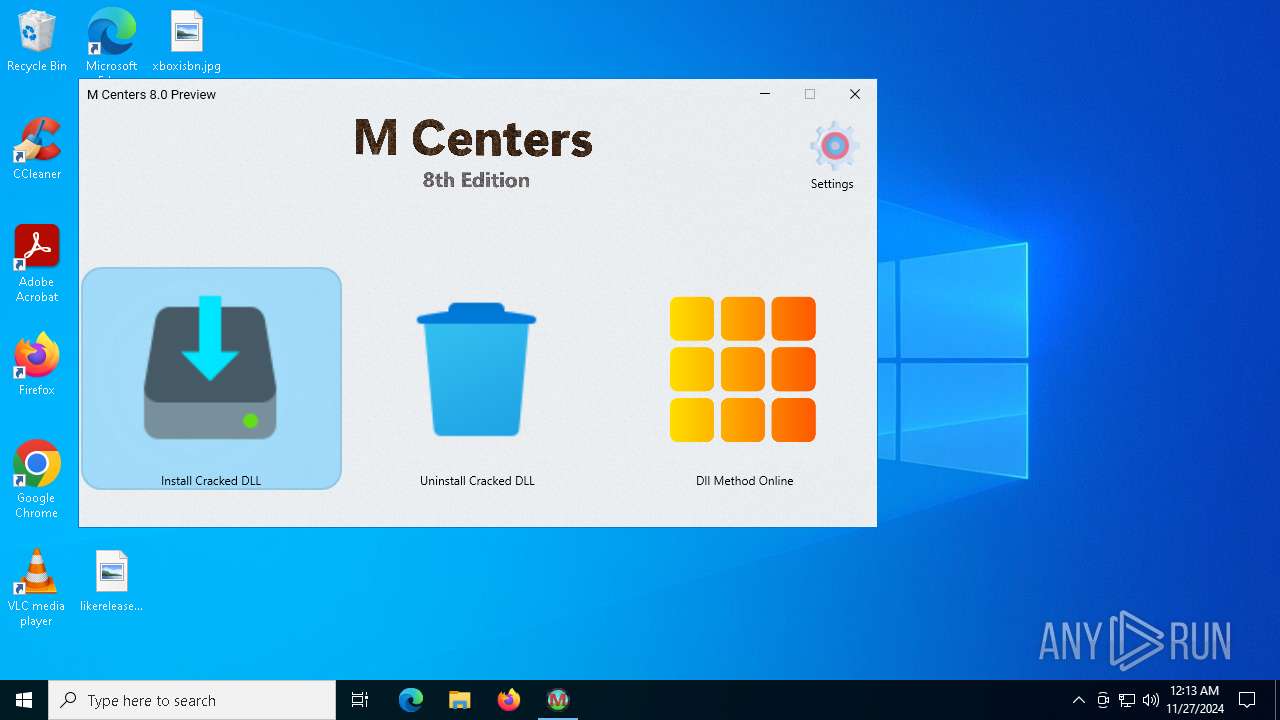The height and width of the screenshot is (720, 1280).
Task: Show hidden system tray icons
Action: pyautogui.click(x=1078, y=700)
